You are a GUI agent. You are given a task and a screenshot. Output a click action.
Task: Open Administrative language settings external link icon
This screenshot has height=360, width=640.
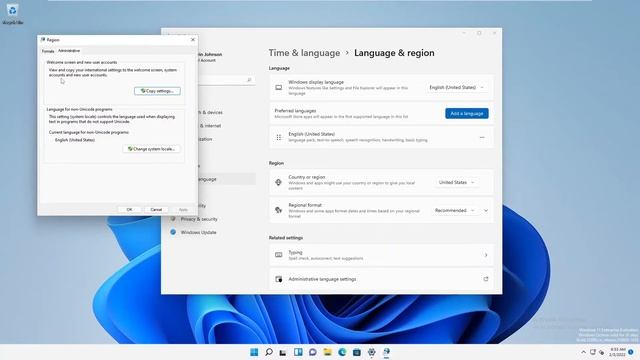tap(486, 279)
